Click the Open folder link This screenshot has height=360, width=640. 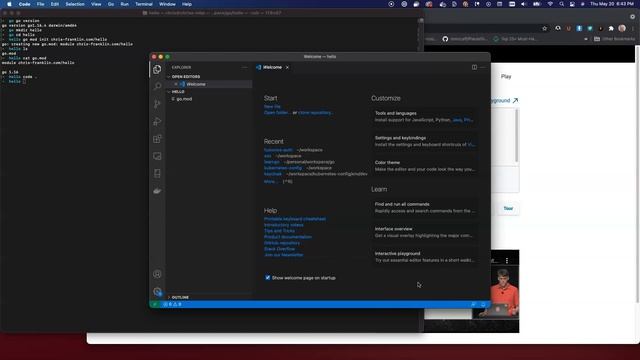click(x=277, y=113)
